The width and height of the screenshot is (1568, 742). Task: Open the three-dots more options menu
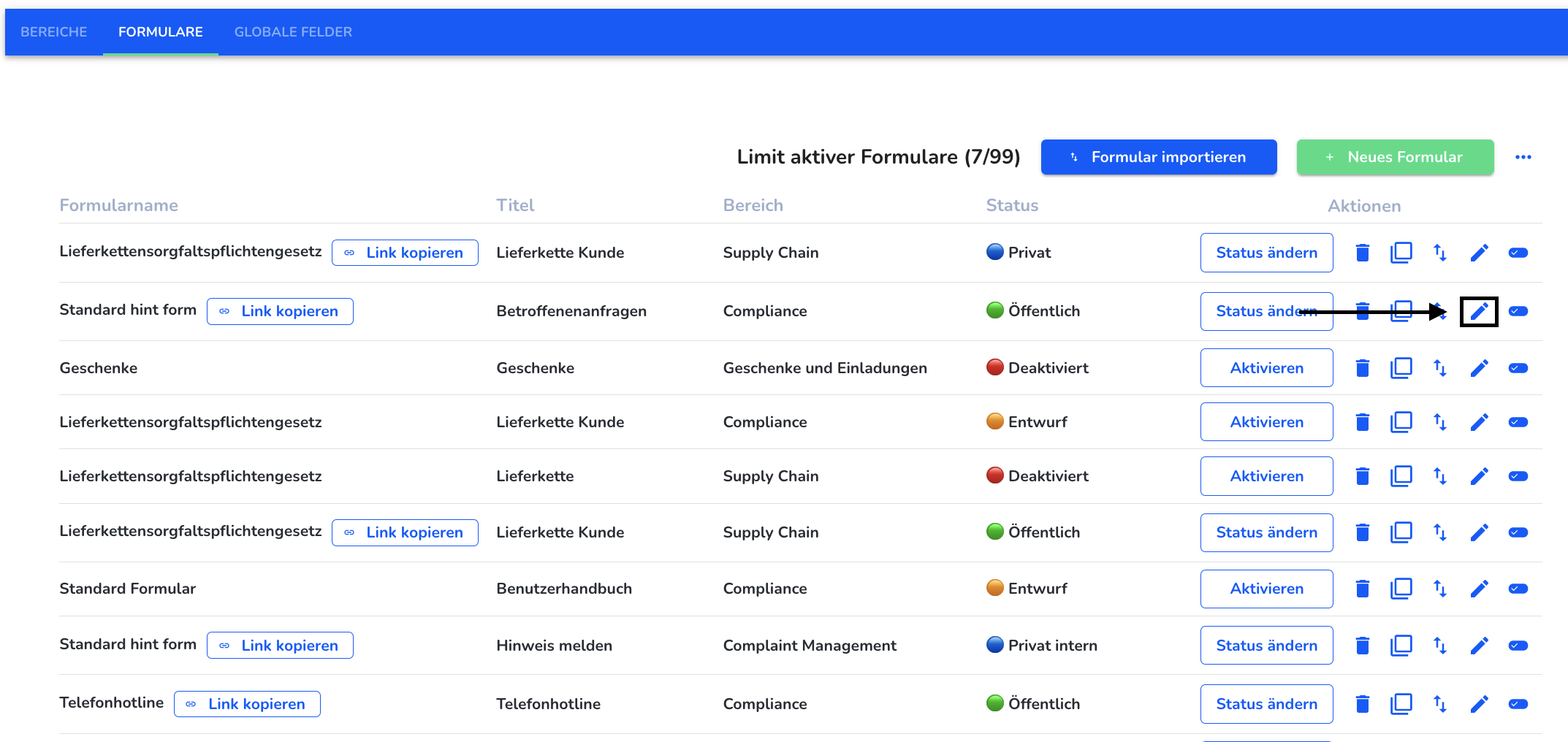pyautogui.click(x=1523, y=157)
